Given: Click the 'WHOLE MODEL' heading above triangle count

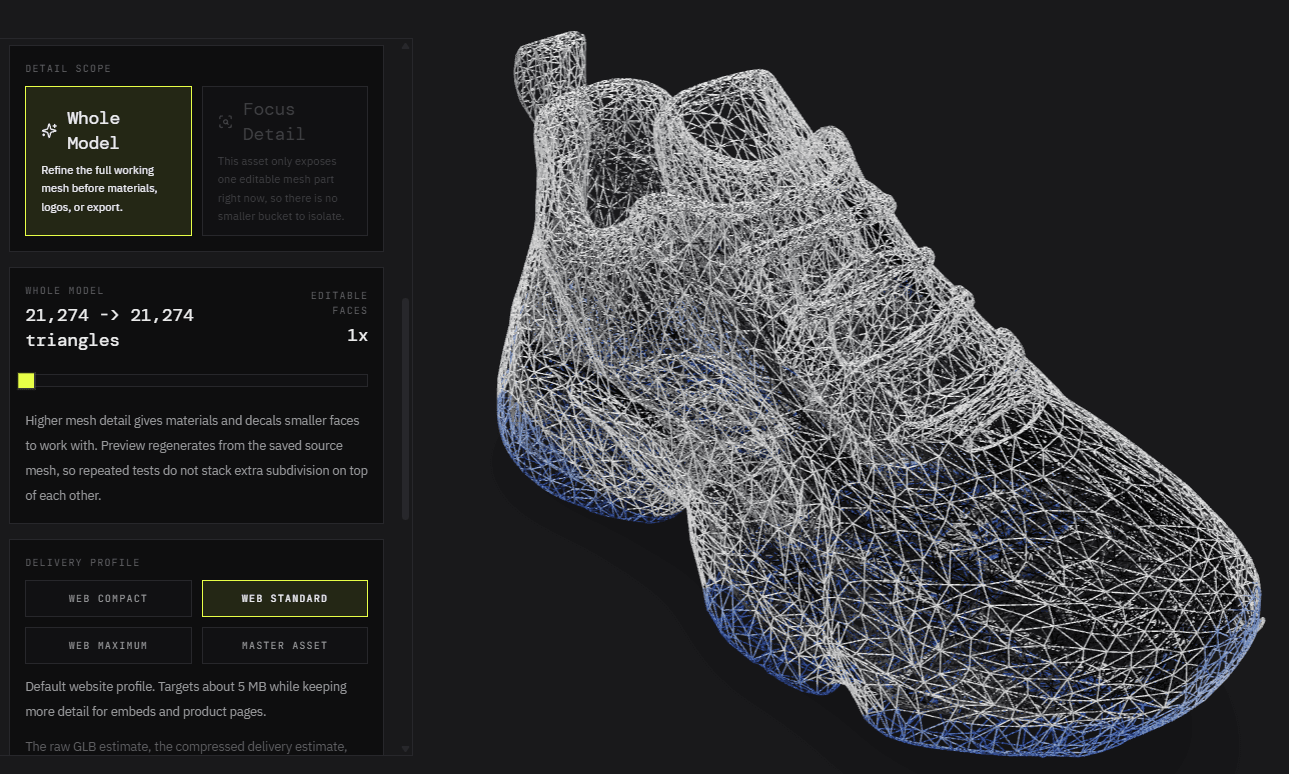Looking at the screenshot, I should (x=64, y=291).
